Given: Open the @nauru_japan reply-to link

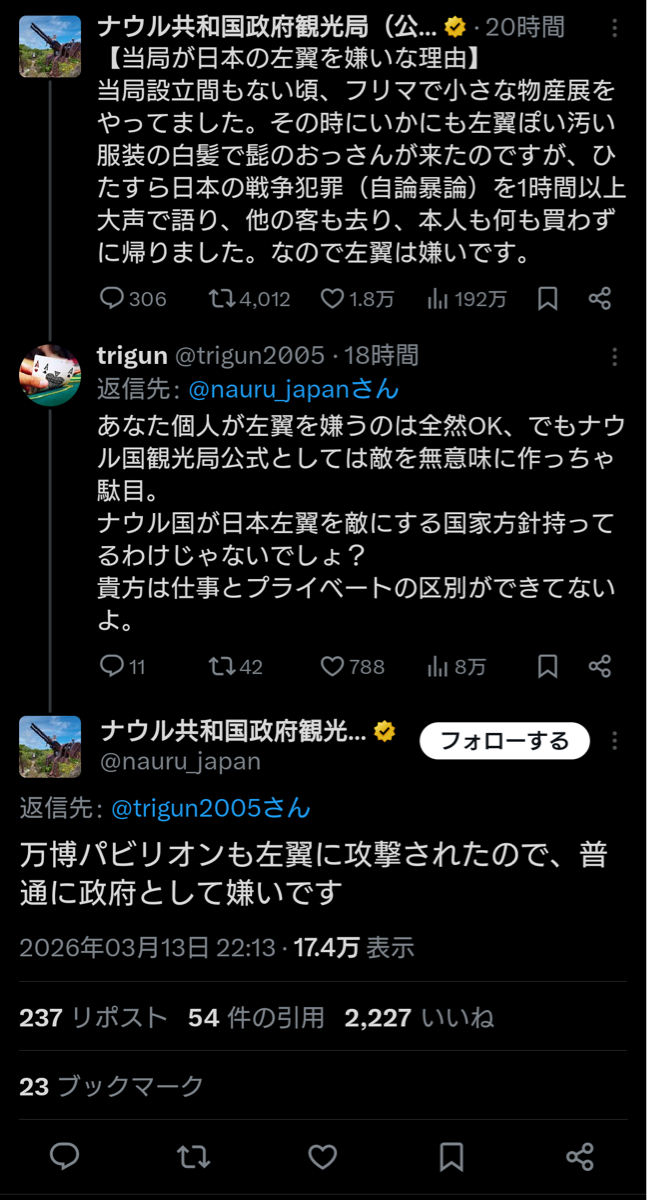Looking at the screenshot, I should 264,388.
